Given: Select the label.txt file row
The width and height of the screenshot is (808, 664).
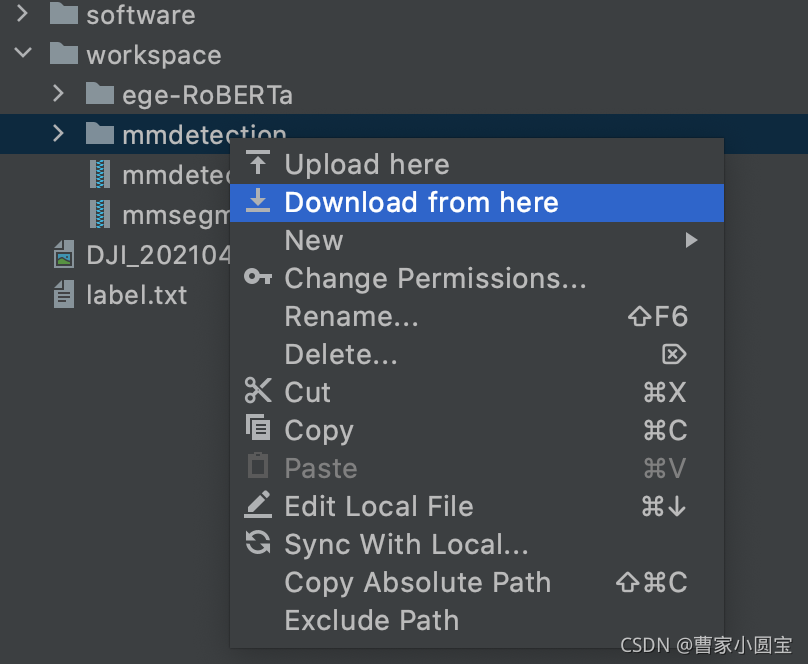Looking at the screenshot, I should [114, 295].
